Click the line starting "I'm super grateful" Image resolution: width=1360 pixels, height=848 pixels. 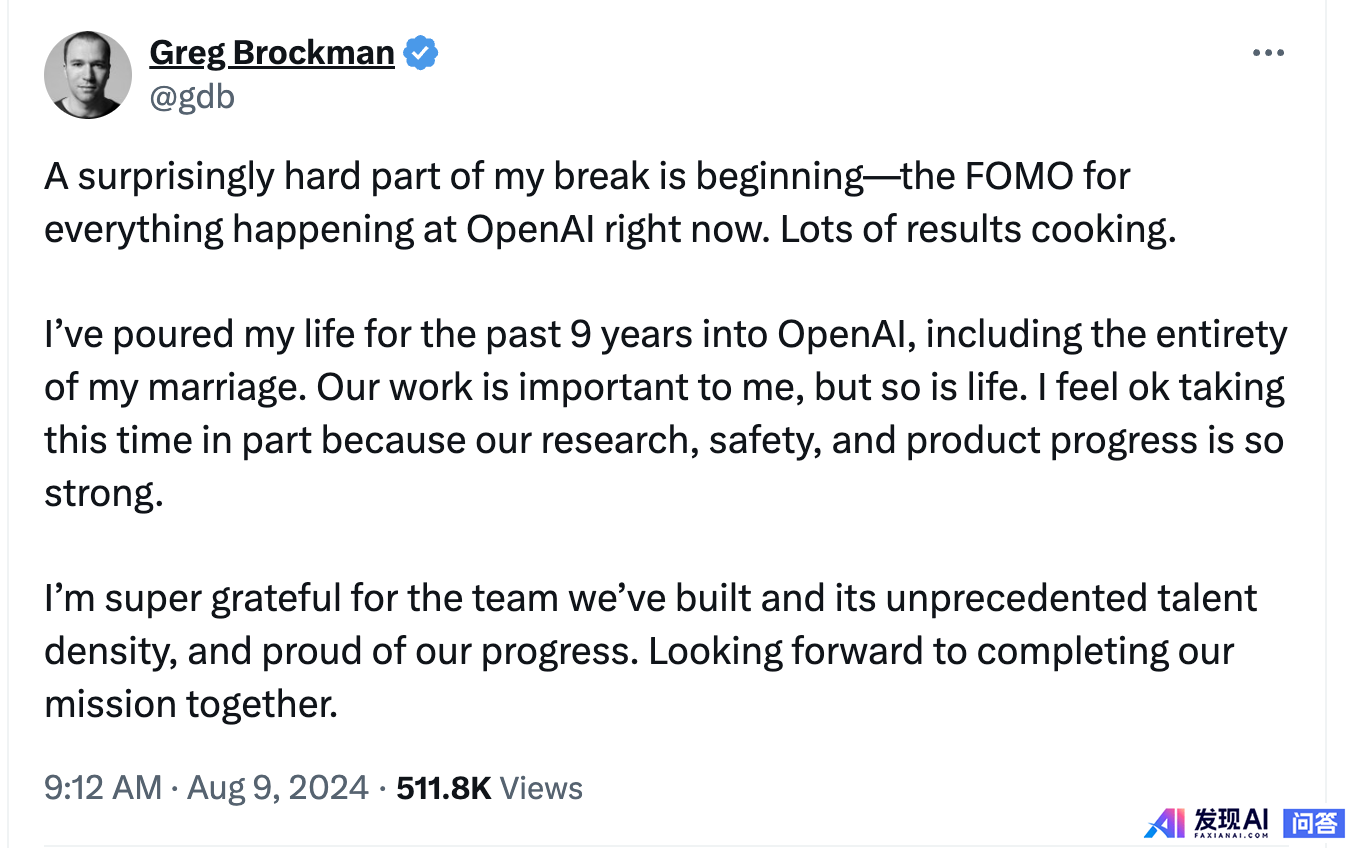[x=651, y=599]
